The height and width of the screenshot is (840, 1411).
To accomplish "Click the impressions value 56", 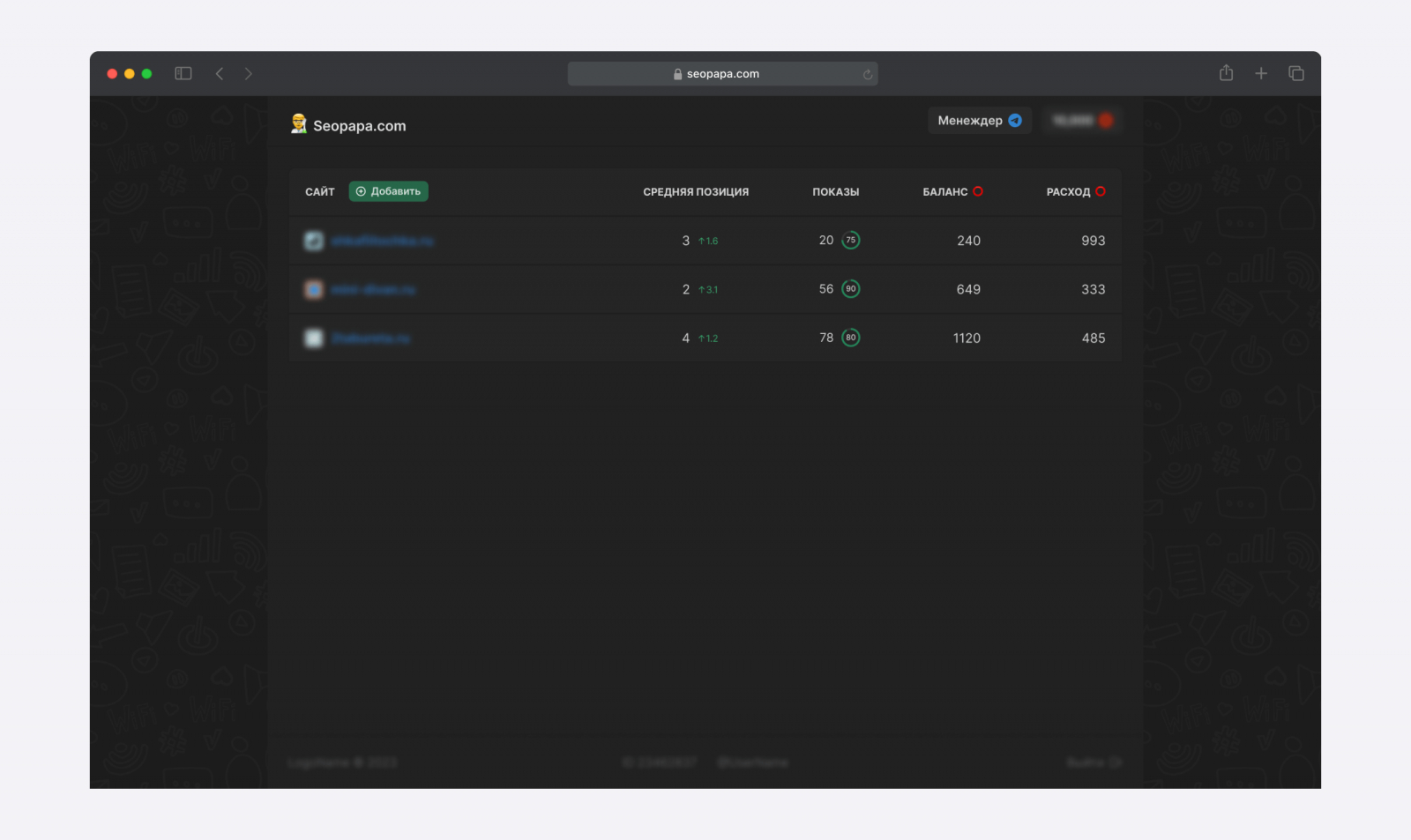I will point(826,289).
